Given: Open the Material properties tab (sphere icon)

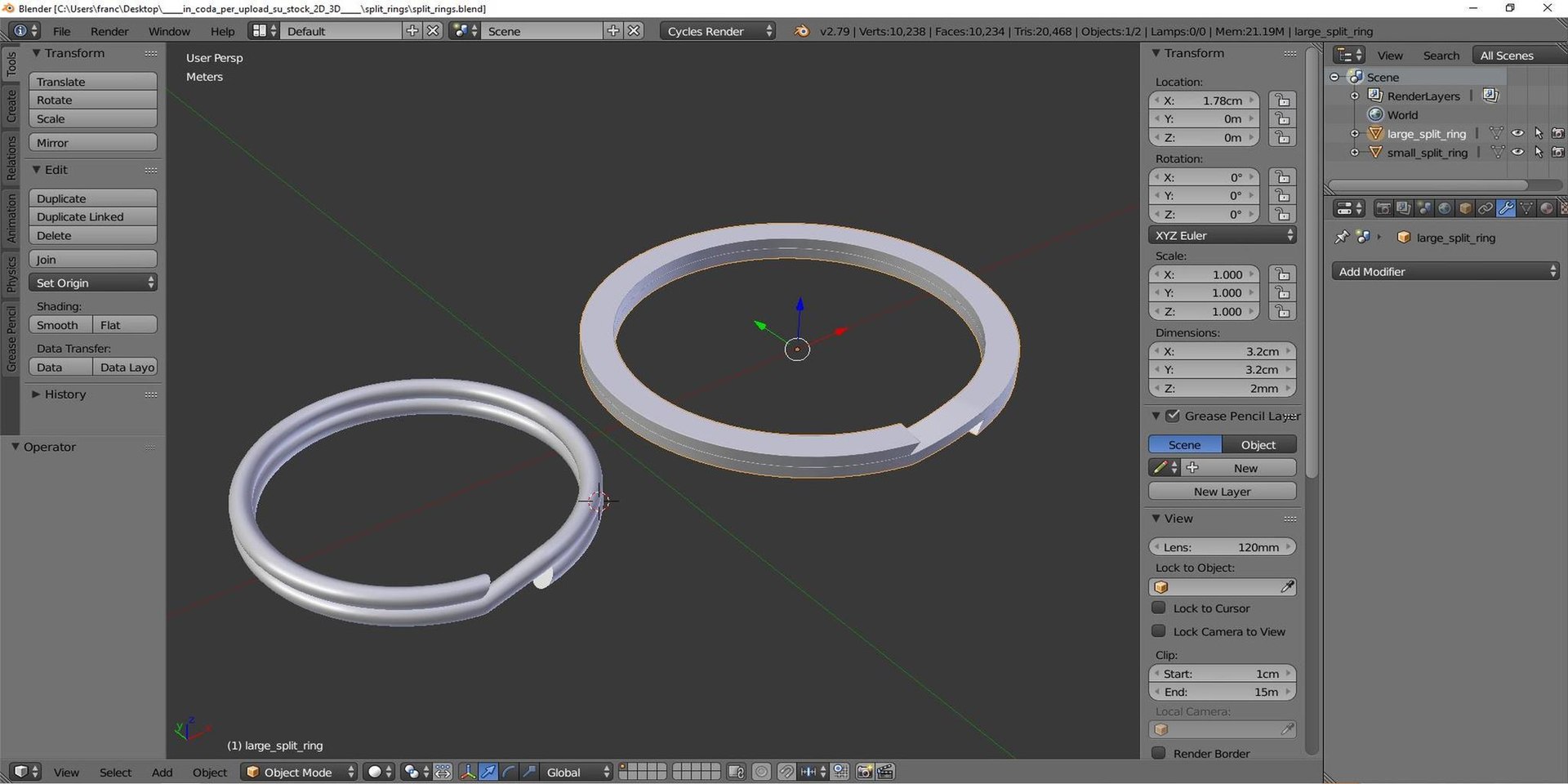Looking at the screenshot, I should point(1547,208).
